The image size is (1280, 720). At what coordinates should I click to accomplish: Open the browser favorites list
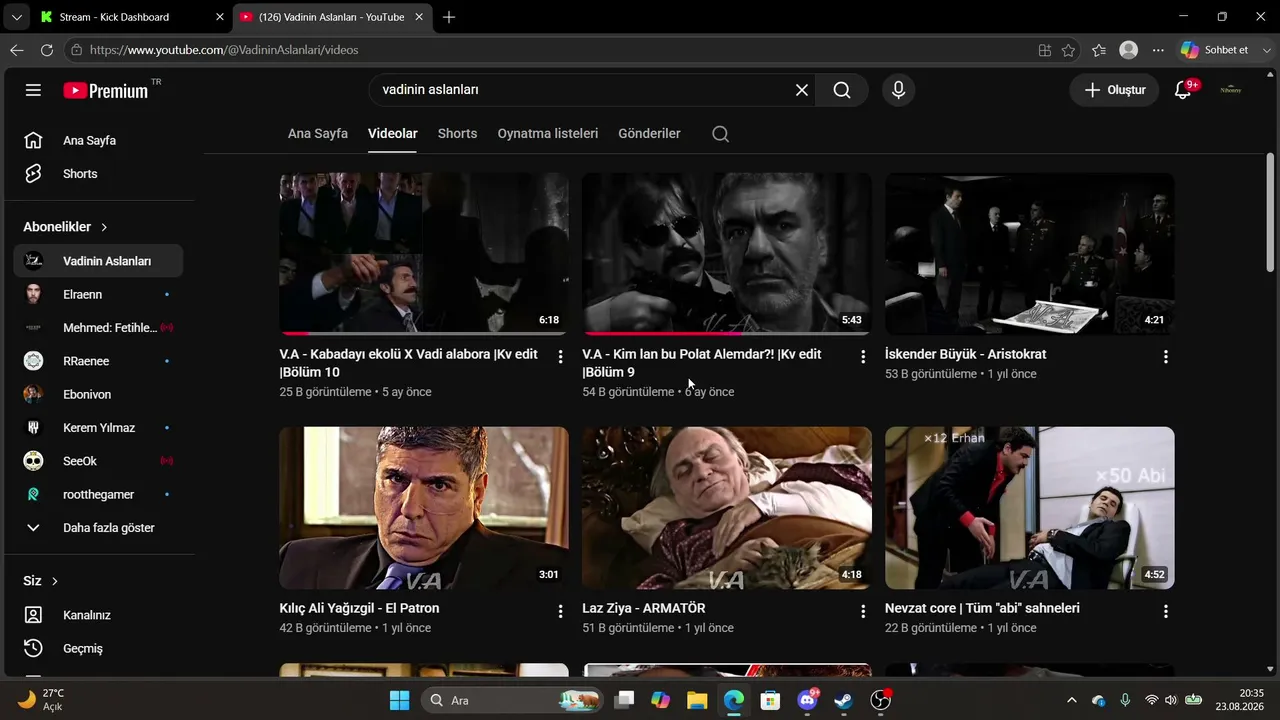click(x=1099, y=50)
